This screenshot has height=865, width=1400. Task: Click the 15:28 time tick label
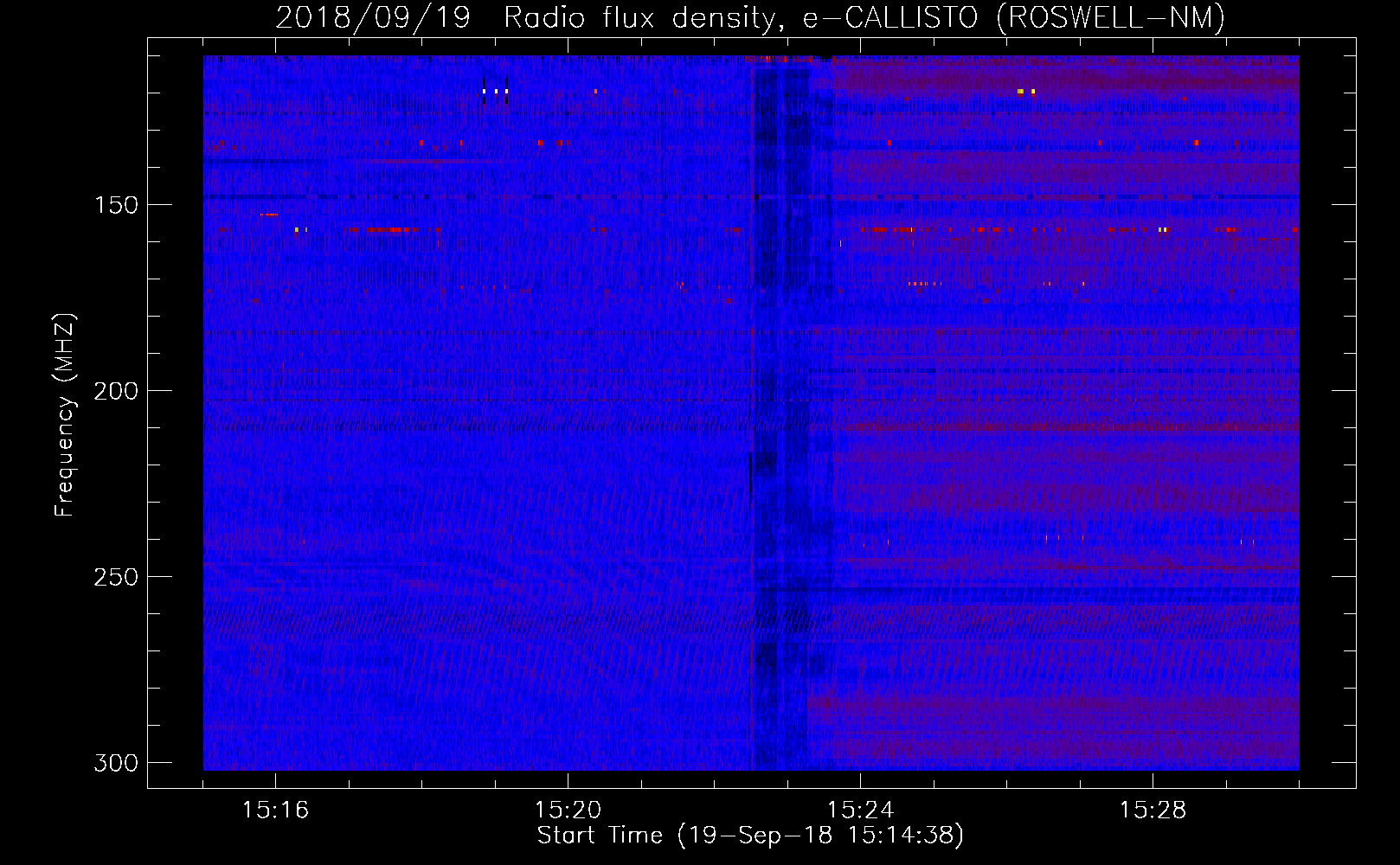(x=1153, y=811)
